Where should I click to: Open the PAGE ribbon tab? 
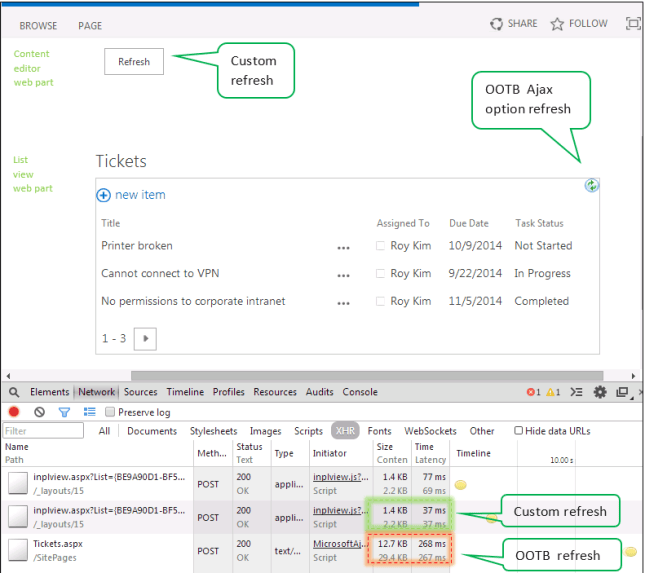coord(90,26)
